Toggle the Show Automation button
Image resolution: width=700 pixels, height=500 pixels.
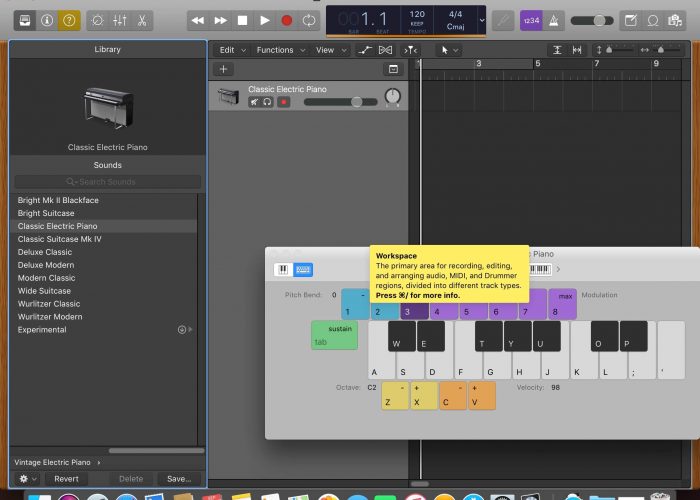click(x=365, y=50)
